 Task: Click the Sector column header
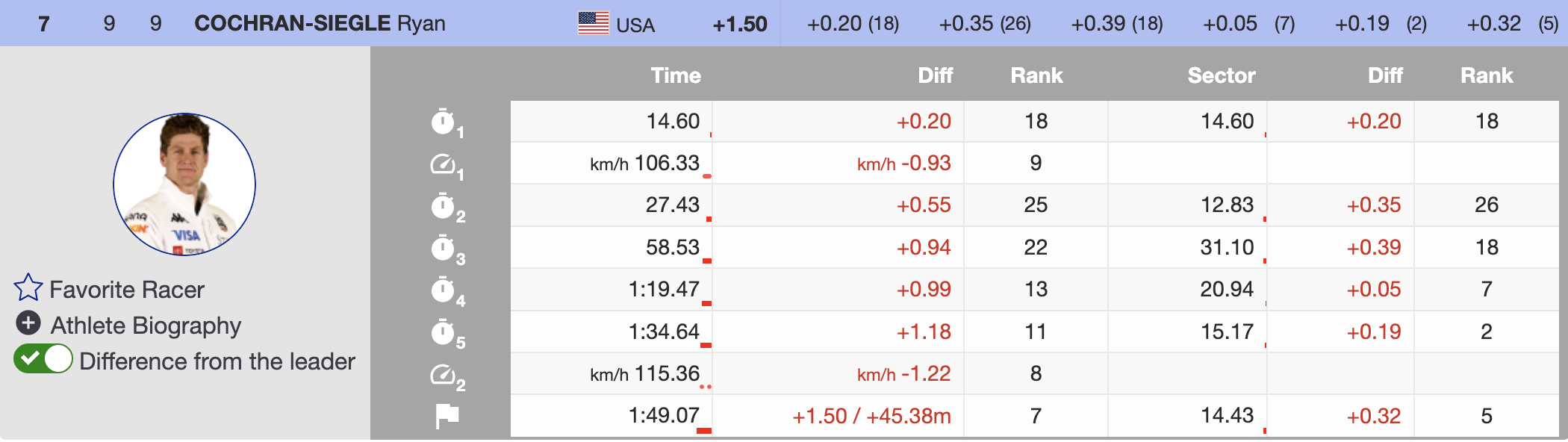point(1221,75)
